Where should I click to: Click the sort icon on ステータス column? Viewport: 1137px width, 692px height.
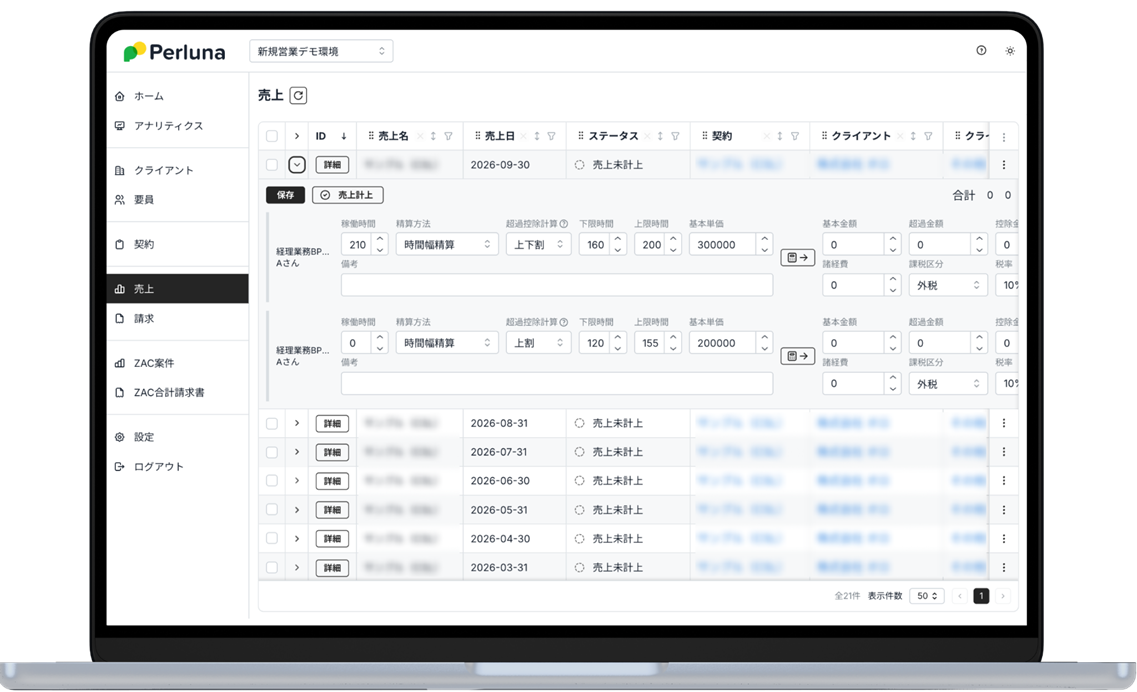click(x=659, y=137)
